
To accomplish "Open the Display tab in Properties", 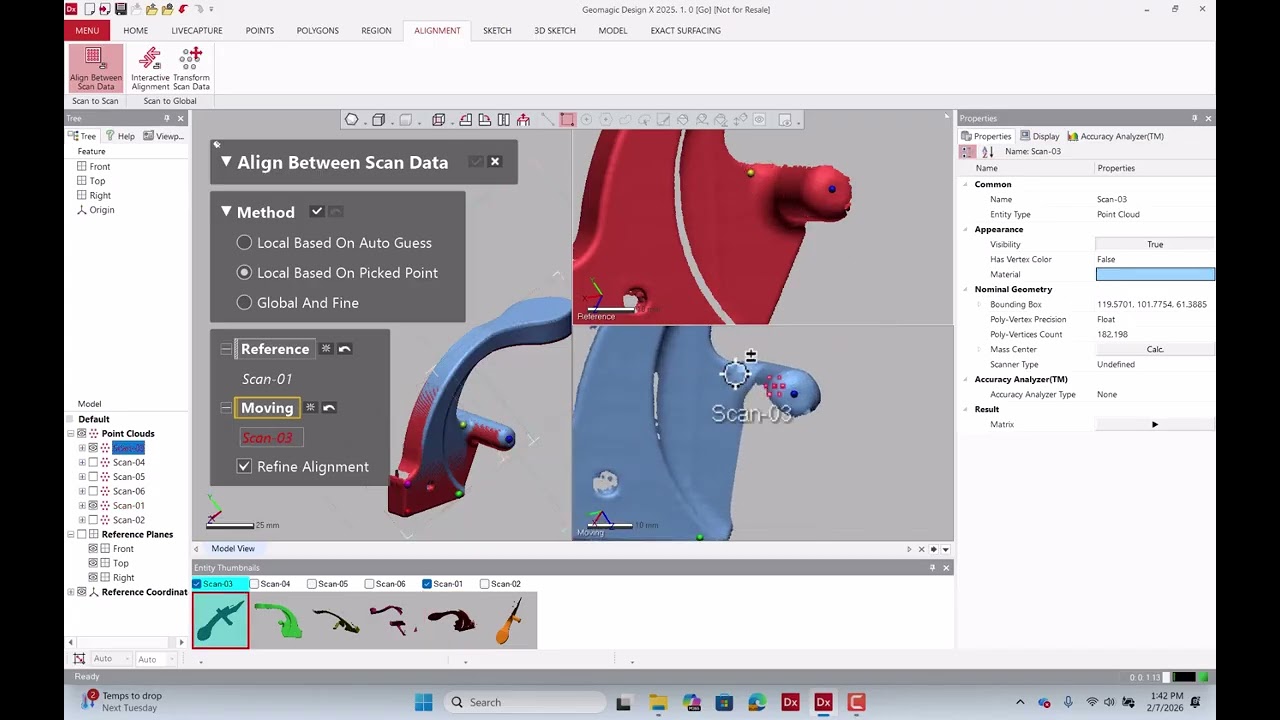I will click(1039, 136).
